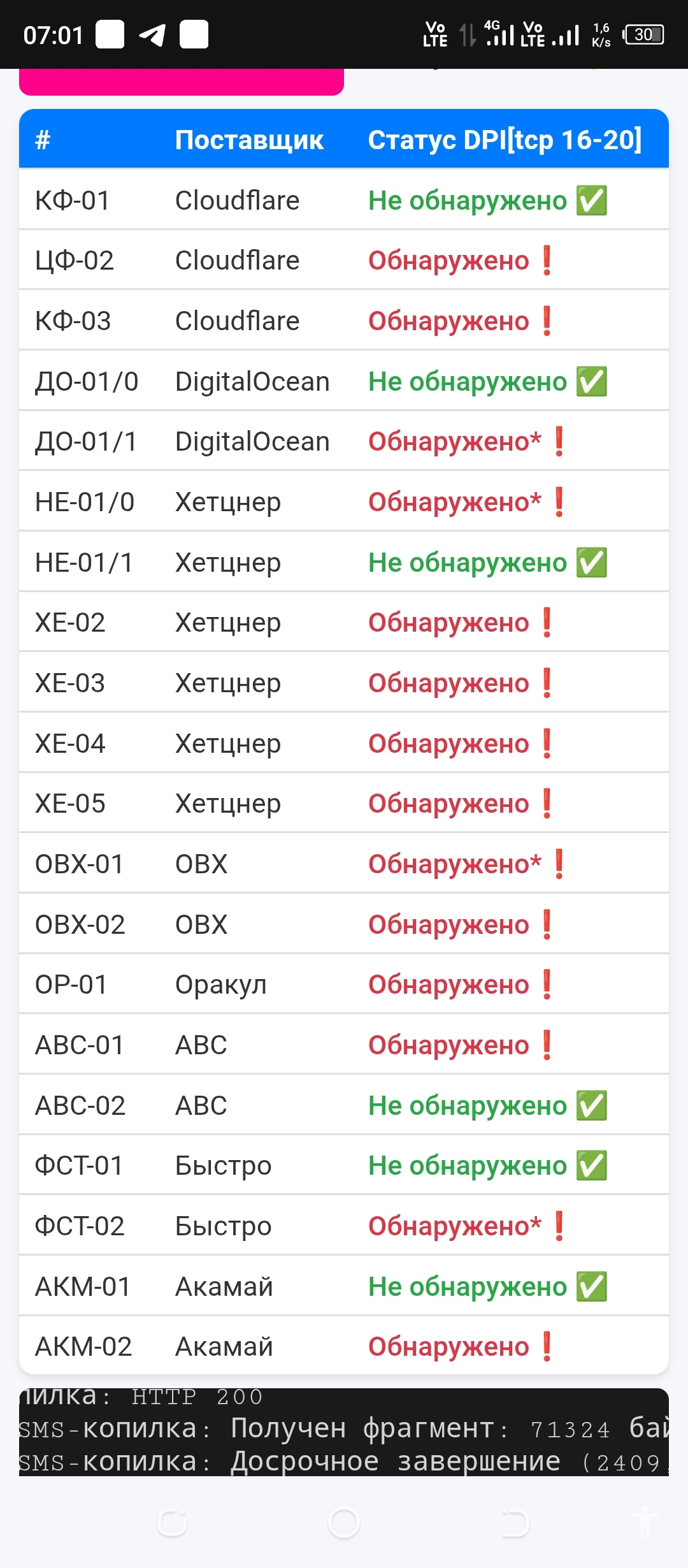
Task: Click the green checkmark in the КФ-01 row
Action: pyautogui.click(x=592, y=201)
